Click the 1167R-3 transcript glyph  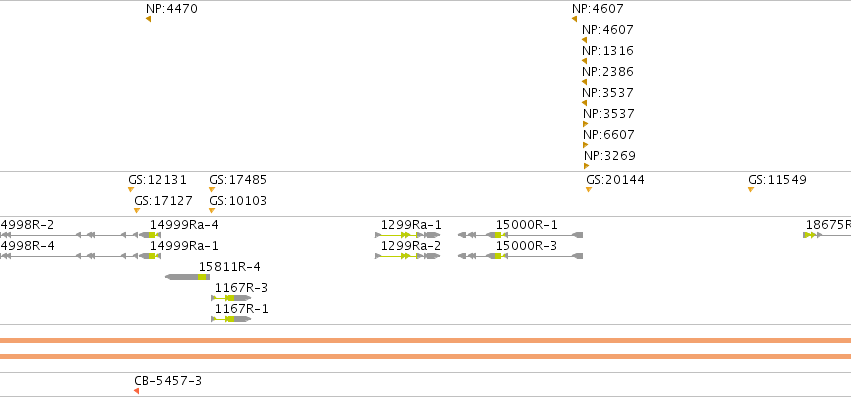coord(231,298)
